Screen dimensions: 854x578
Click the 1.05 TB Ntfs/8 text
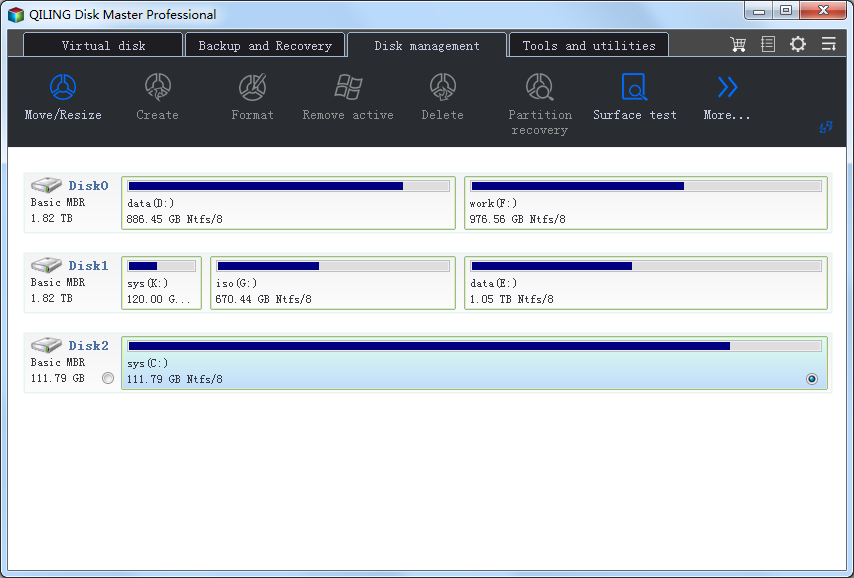pos(511,299)
